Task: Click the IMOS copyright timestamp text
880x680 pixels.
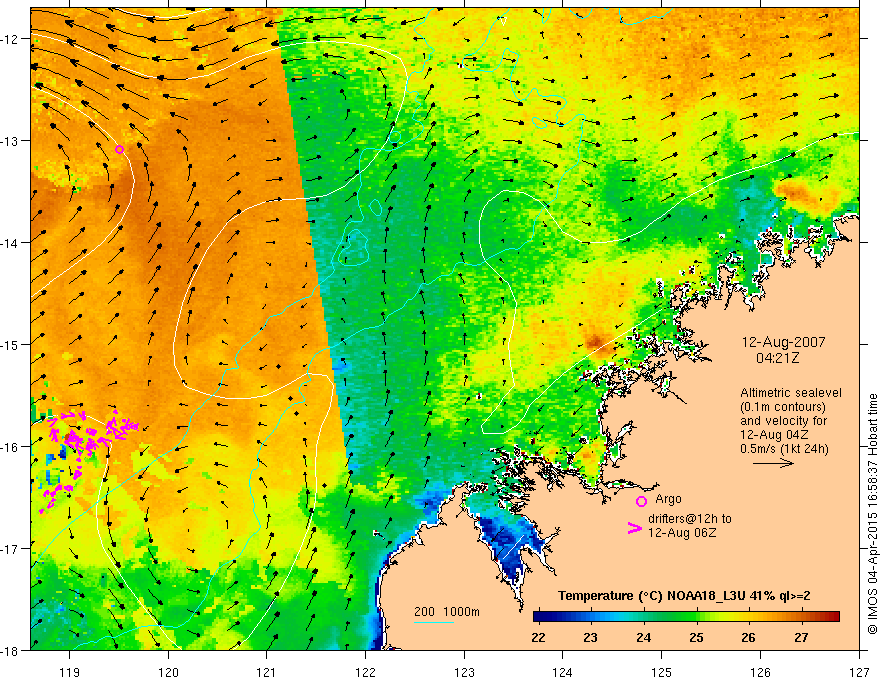Action: 872,514
